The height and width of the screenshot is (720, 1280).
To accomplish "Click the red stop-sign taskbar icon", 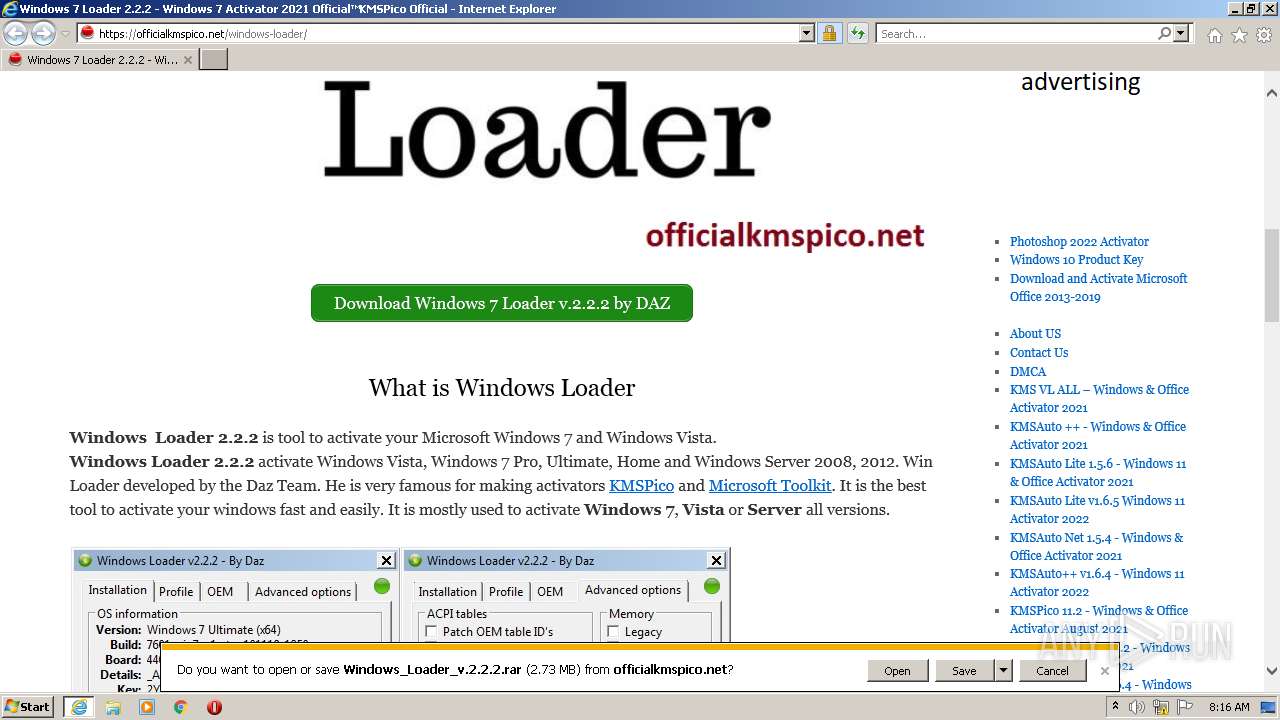I will (x=214, y=707).
